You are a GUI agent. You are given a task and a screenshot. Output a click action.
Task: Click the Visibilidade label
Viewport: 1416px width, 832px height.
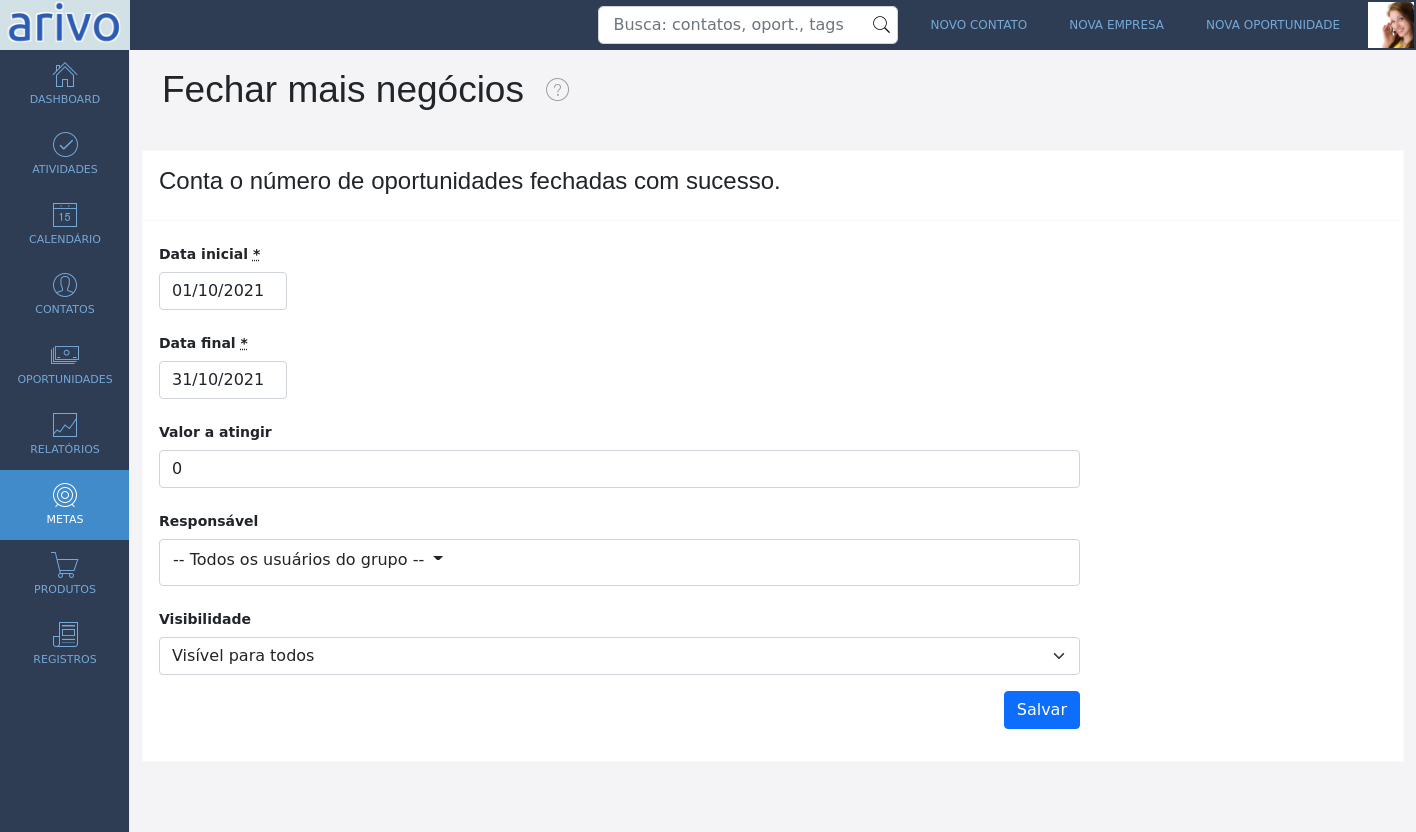click(x=205, y=619)
